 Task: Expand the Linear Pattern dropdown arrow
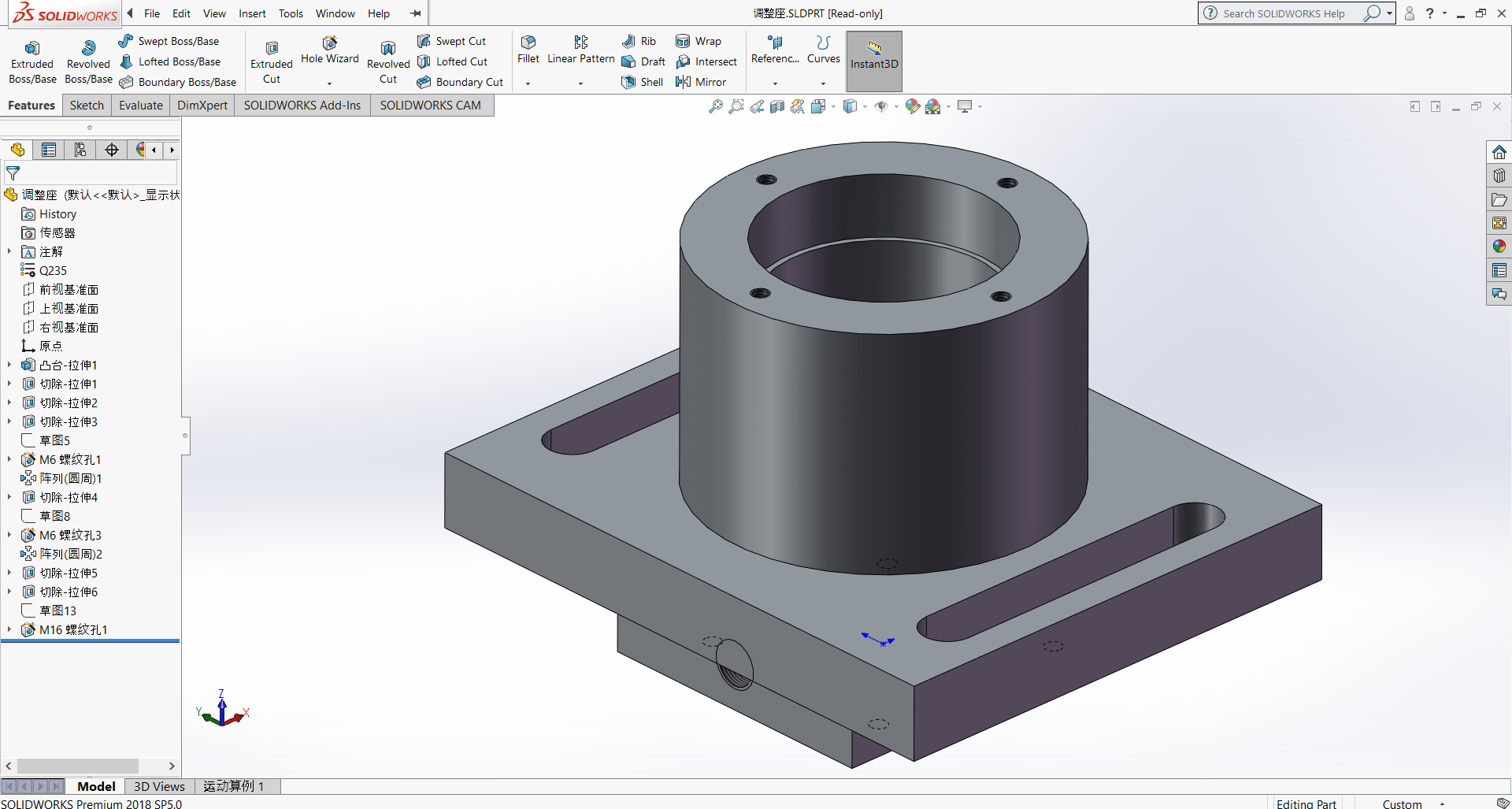(581, 83)
